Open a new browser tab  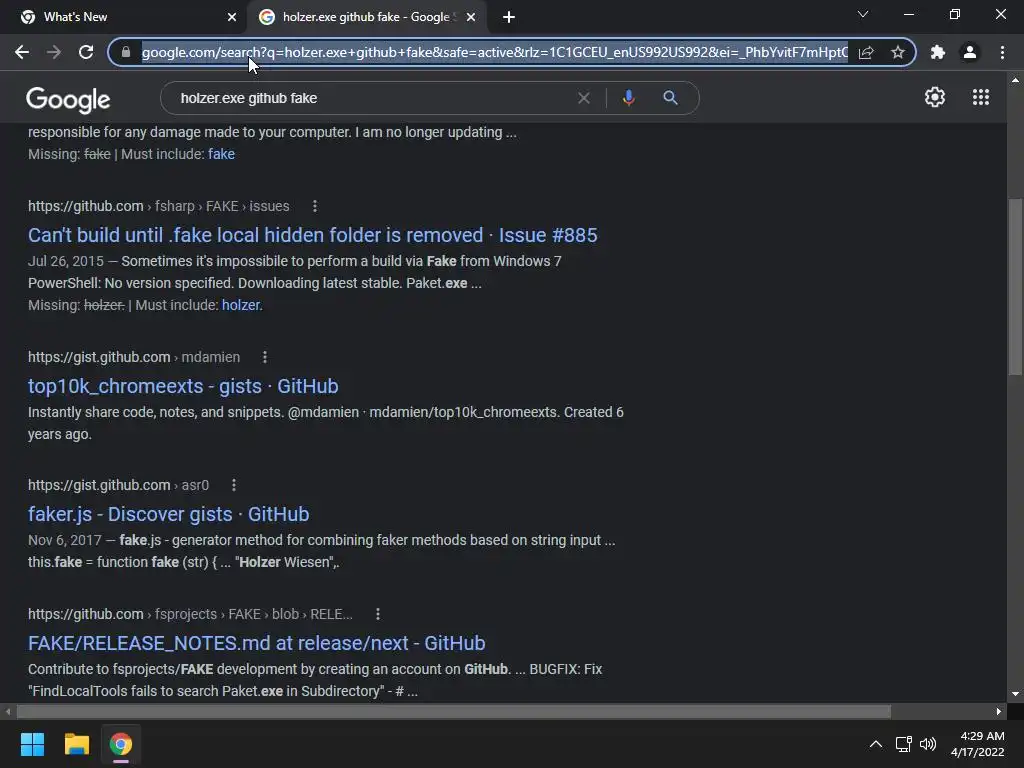509,17
